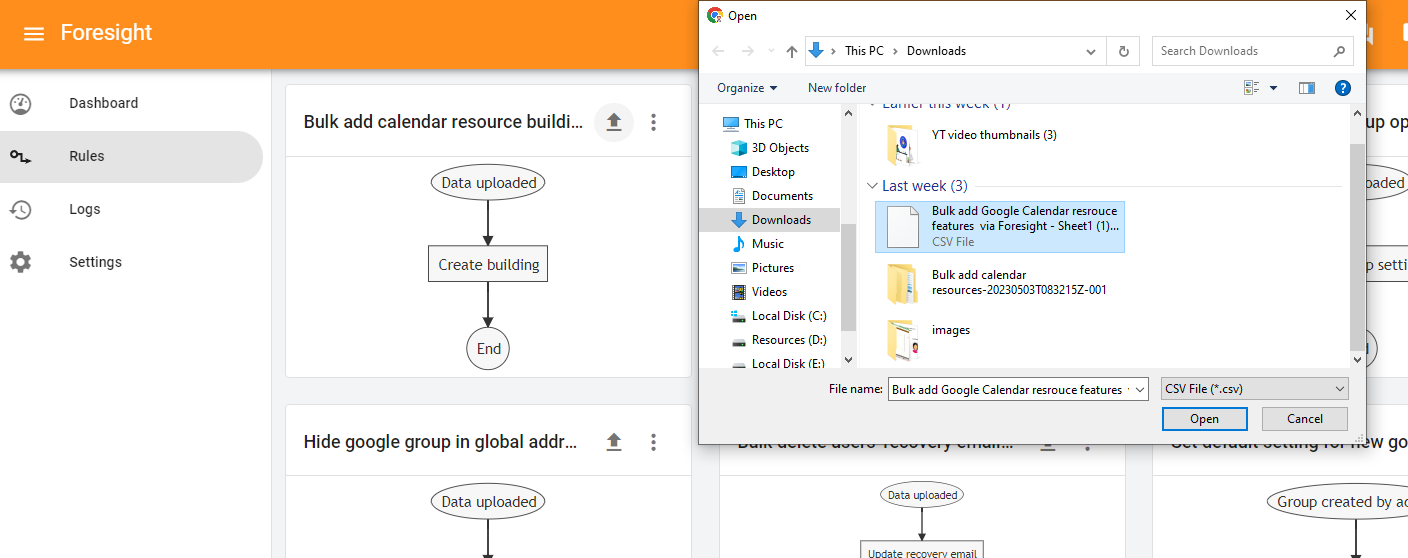The image size is (1408, 558).
Task: Click New folder button
Action: point(837,88)
